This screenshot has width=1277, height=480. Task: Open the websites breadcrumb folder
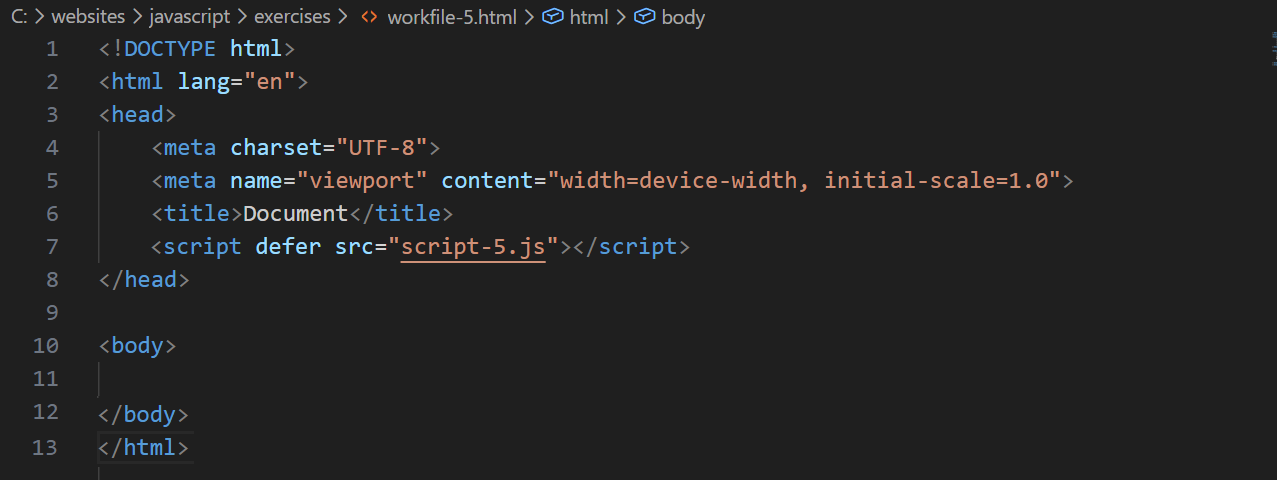pos(87,17)
